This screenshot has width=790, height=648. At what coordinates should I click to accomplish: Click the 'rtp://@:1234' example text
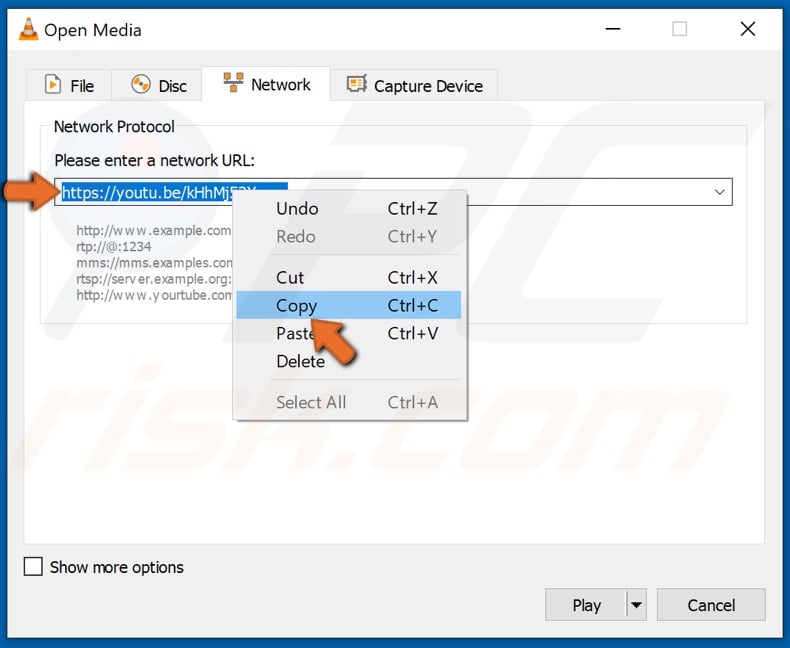tap(114, 247)
